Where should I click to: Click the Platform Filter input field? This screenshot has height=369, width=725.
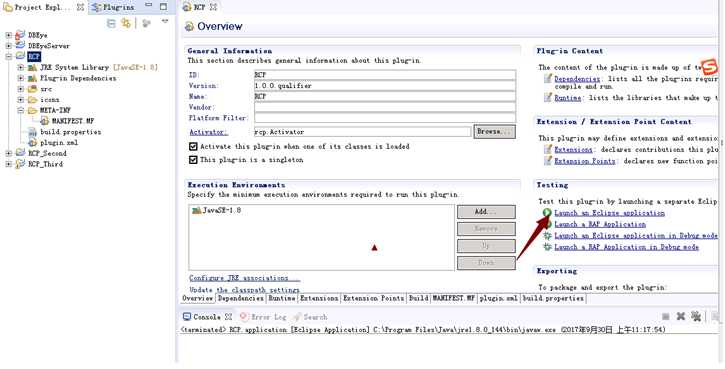pyautogui.click(x=385, y=117)
